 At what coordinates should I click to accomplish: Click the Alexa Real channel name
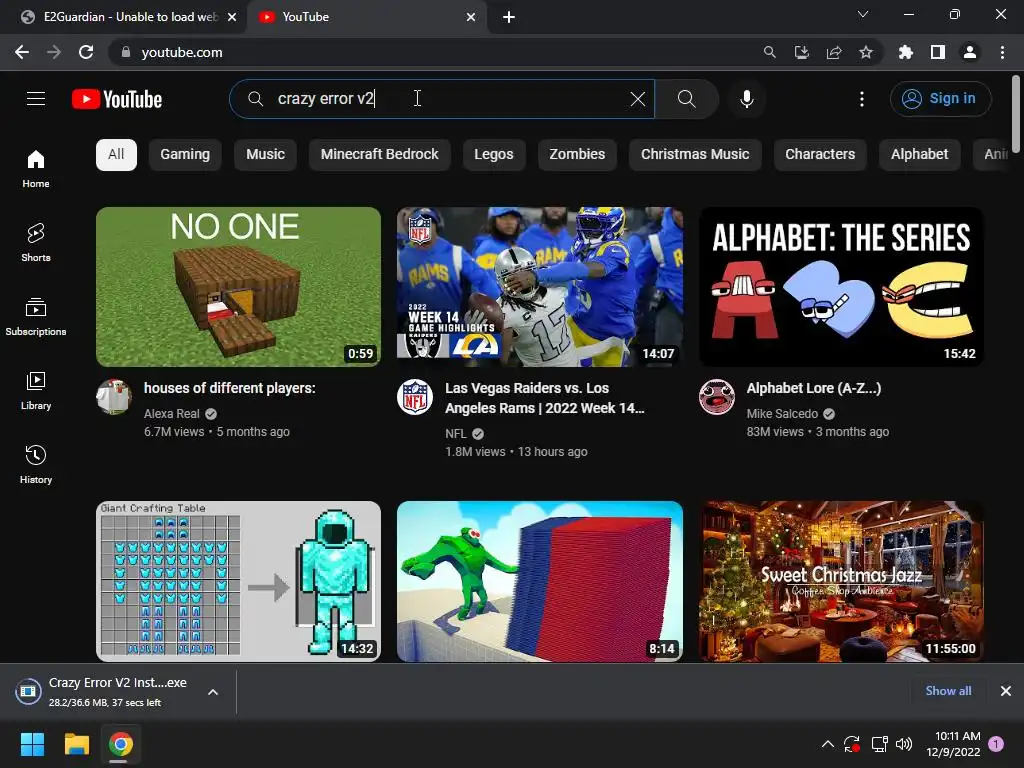tap(172, 413)
